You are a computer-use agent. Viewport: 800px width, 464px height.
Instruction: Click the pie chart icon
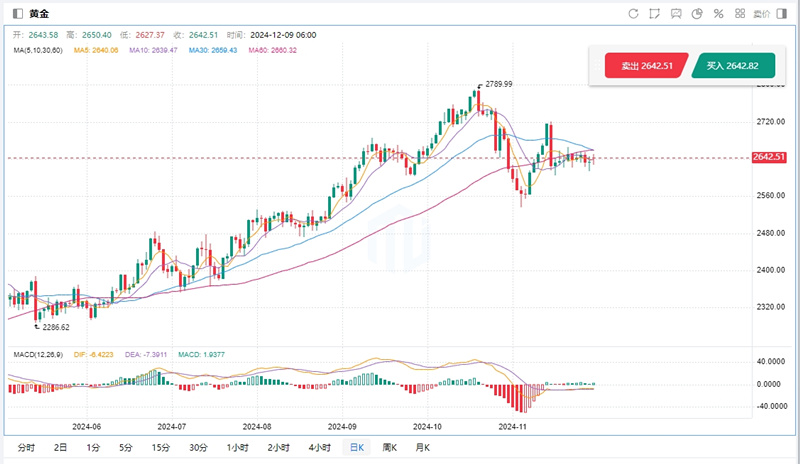click(697, 14)
